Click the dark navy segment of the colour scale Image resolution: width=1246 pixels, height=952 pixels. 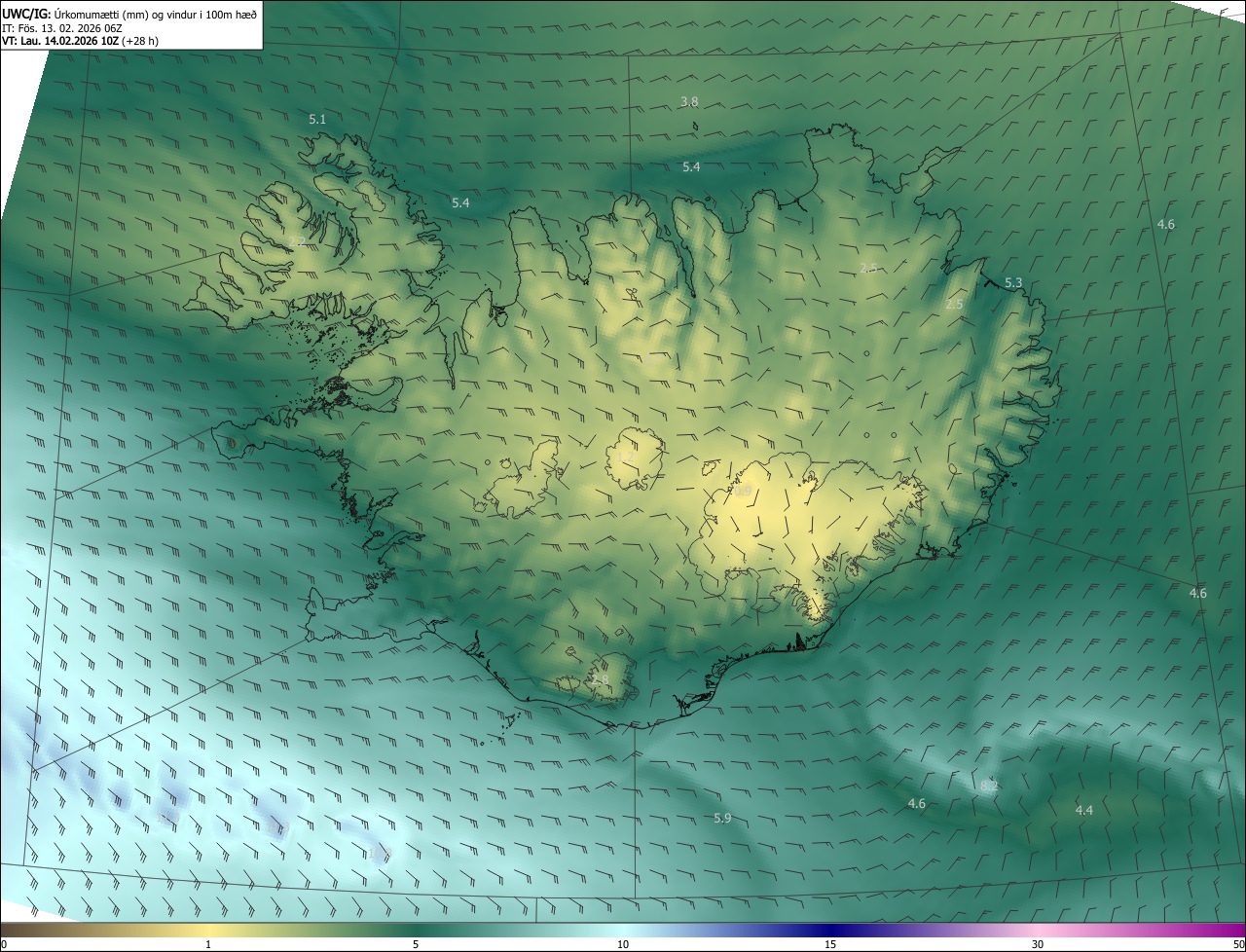[830, 930]
